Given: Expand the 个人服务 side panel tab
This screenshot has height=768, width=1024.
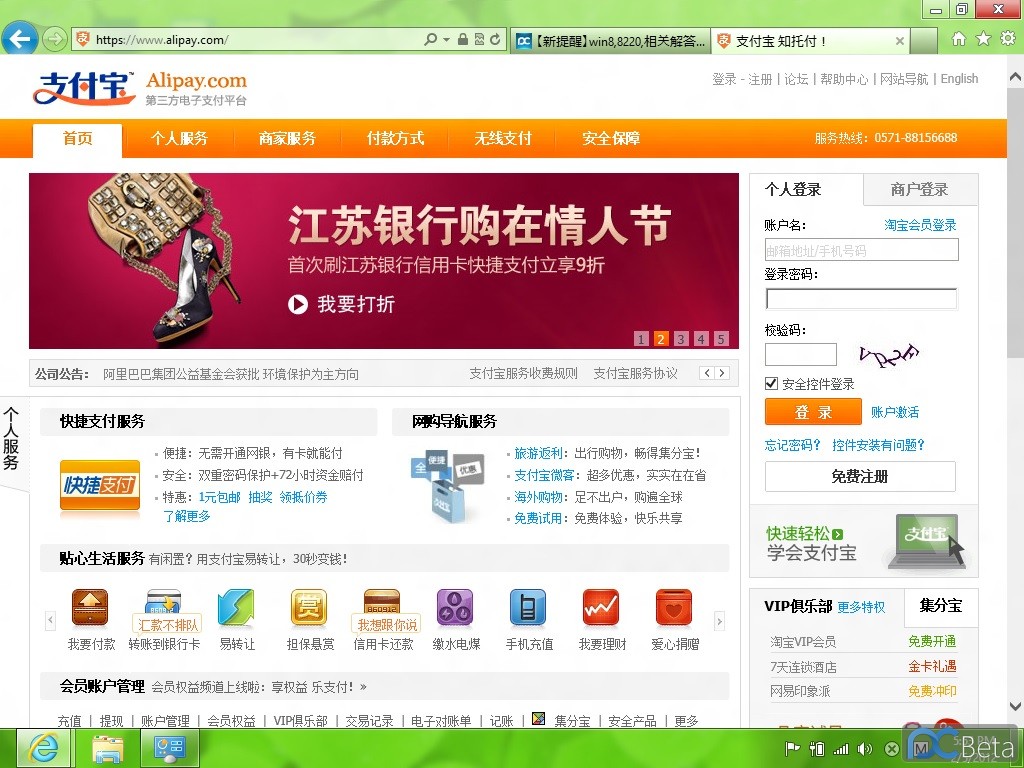Looking at the screenshot, I should click(12, 440).
